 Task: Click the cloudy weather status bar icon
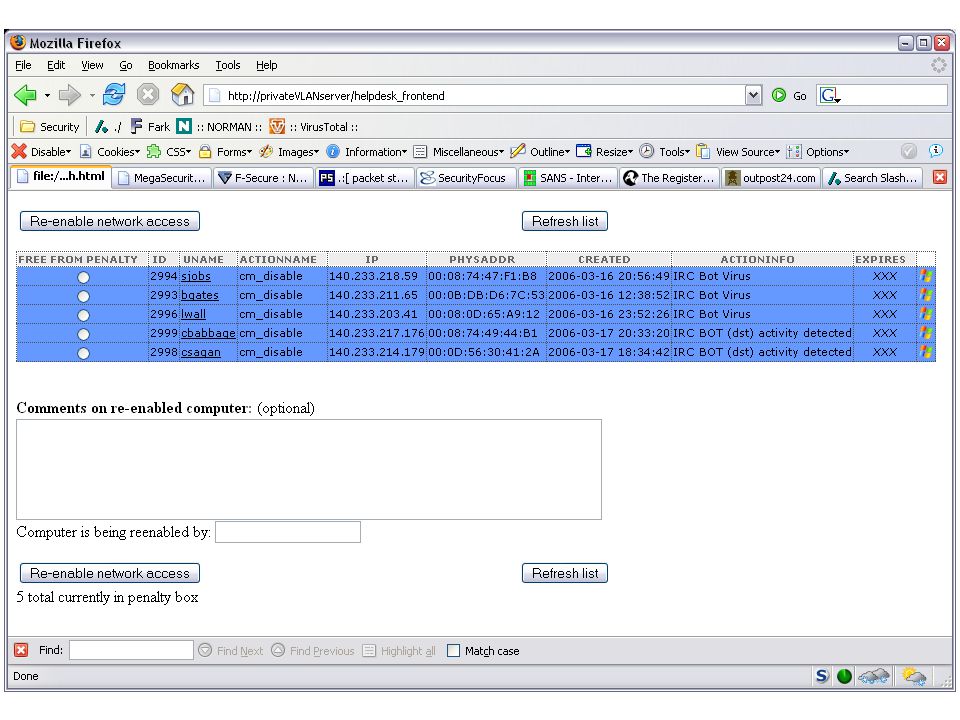pyautogui.click(x=874, y=676)
